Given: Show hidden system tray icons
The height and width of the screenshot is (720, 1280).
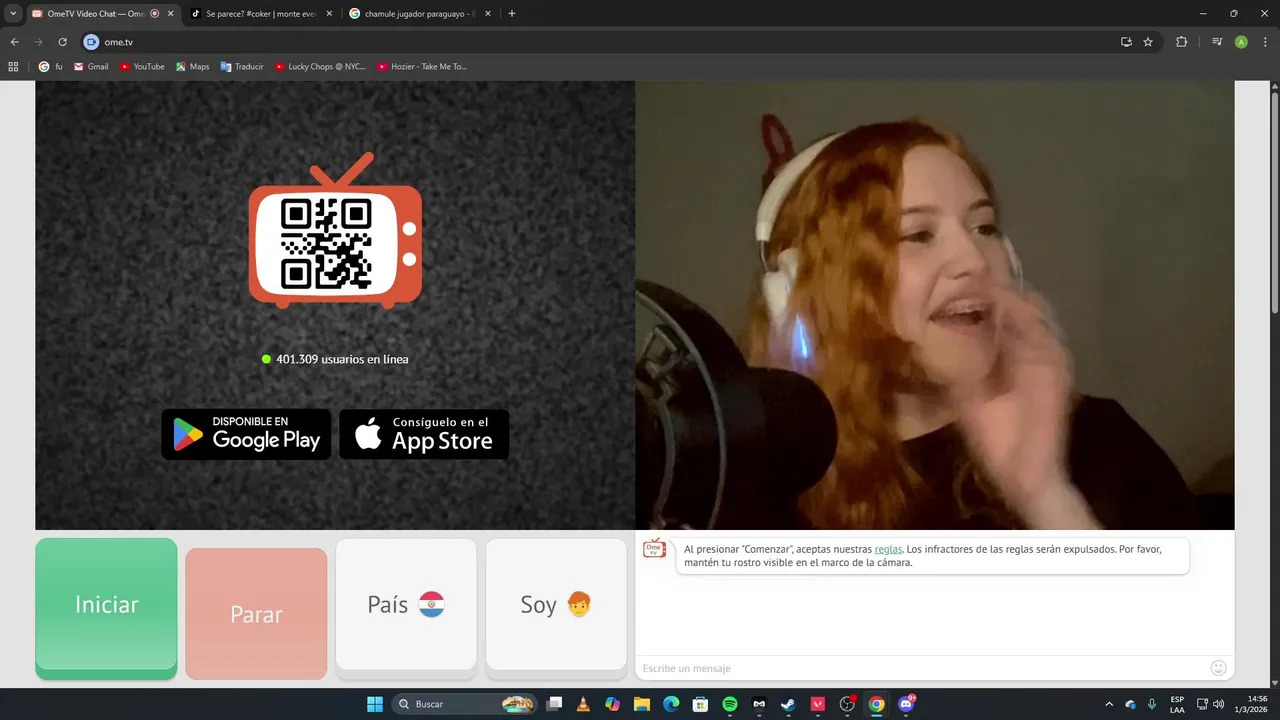Looking at the screenshot, I should tap(1108, 704).
